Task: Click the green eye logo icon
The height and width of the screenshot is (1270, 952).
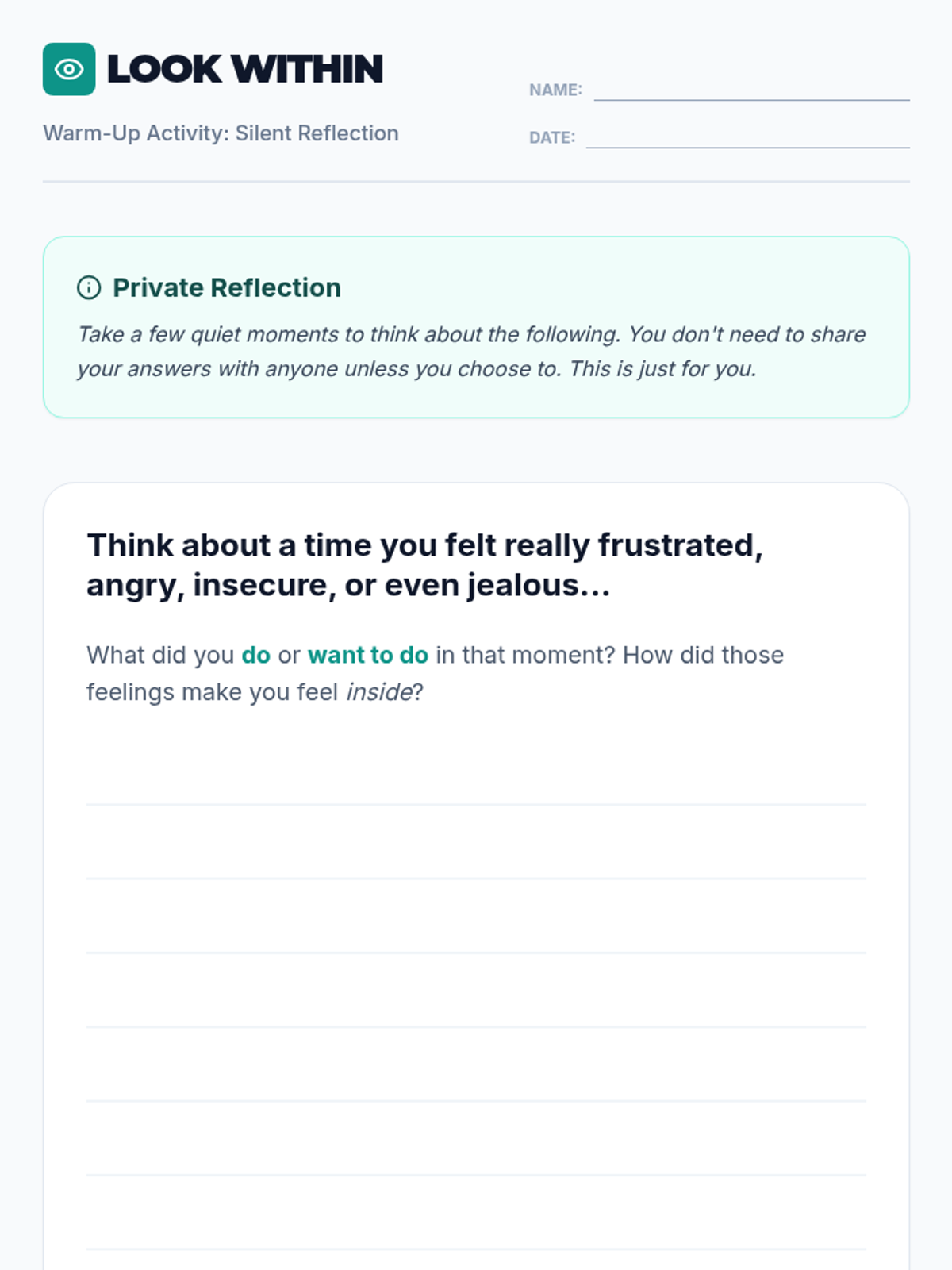Action: coord(69,69)
